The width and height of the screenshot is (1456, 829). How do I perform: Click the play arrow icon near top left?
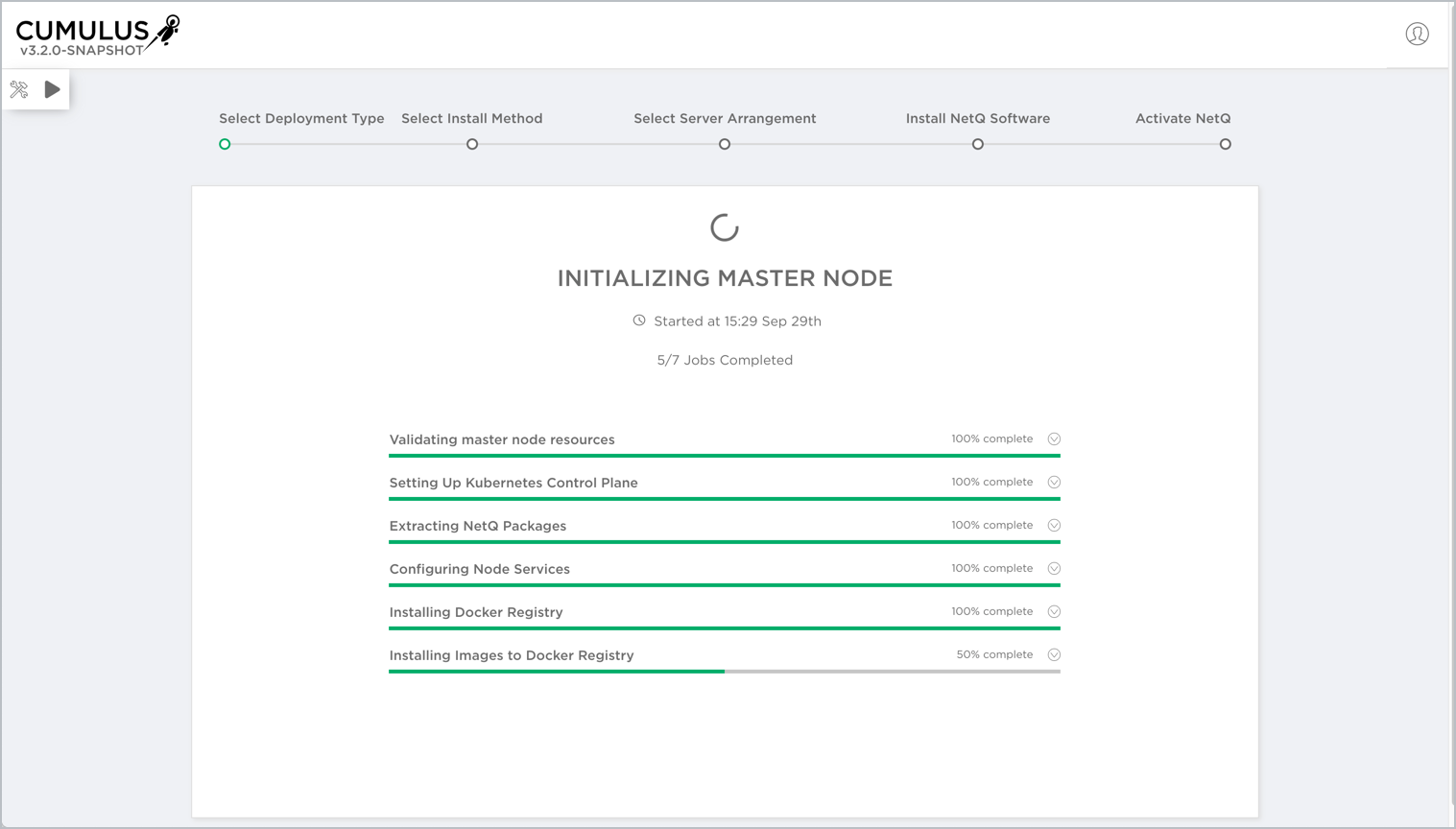click(52, 88)
